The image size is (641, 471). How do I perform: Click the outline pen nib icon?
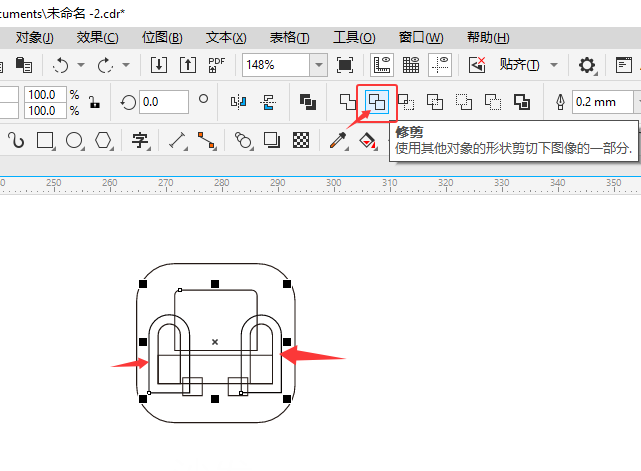click(x=560, y=102)
